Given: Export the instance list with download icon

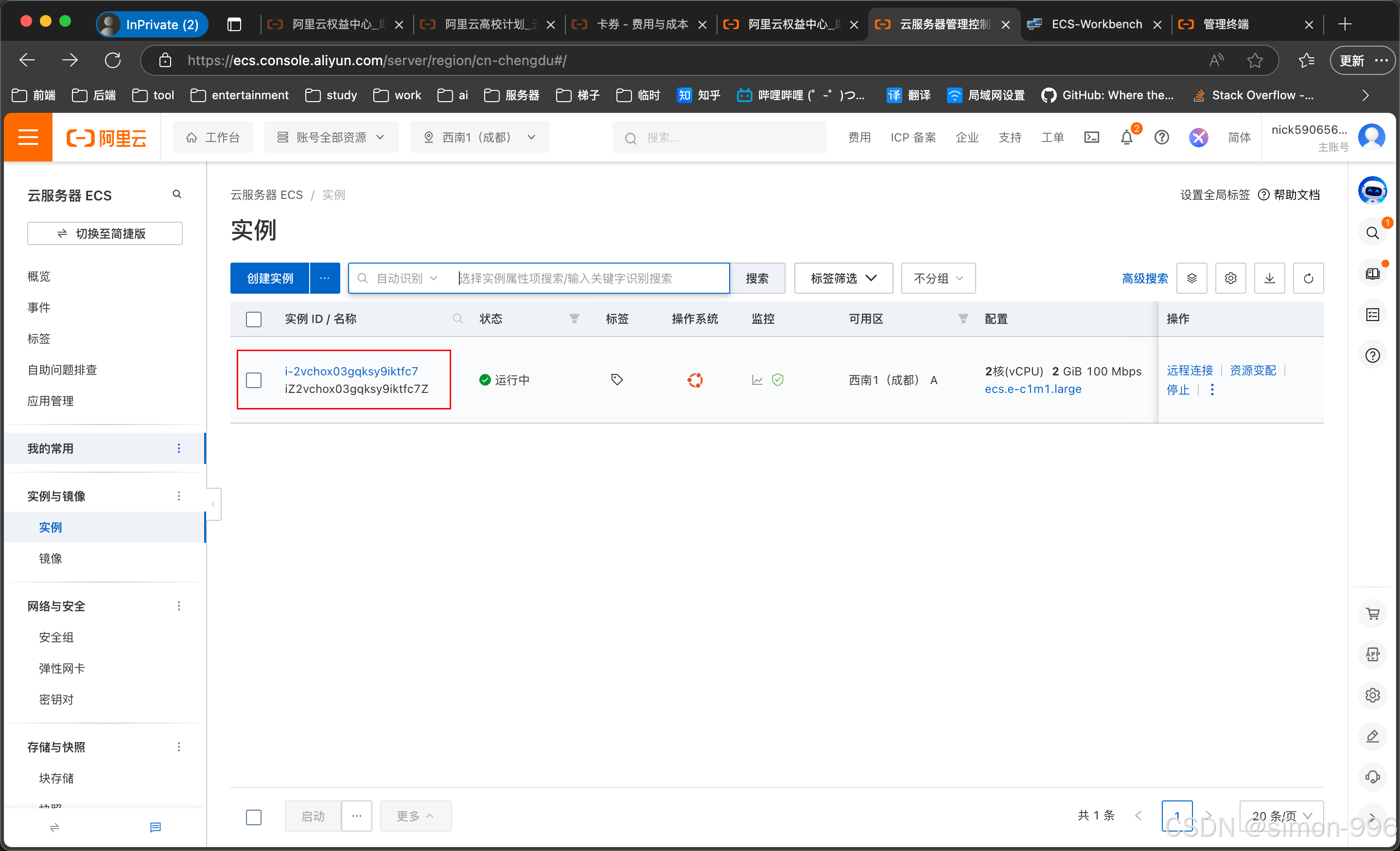Looking at the screenshot, I should tap(1269, 278).
